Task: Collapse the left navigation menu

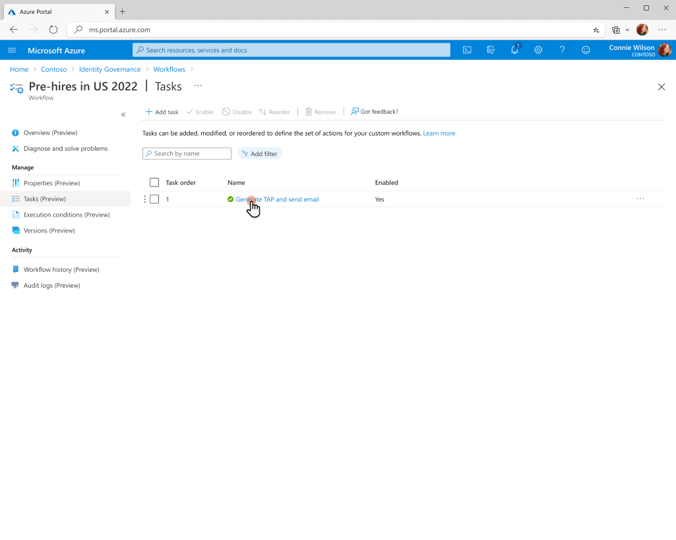Action: click(123, 115)
